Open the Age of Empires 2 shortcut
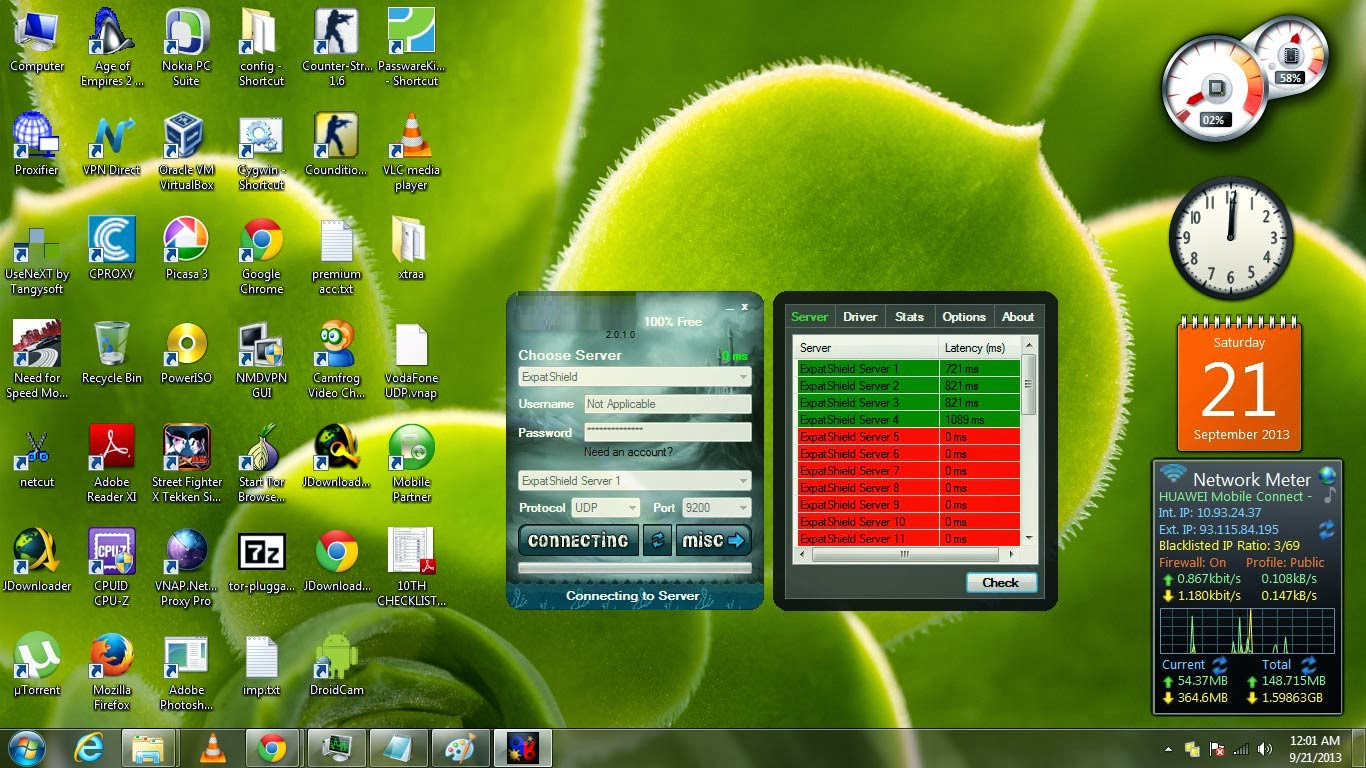Image resolution: width=1366 pixels, height=768 pixels. (x=112, y=47)
